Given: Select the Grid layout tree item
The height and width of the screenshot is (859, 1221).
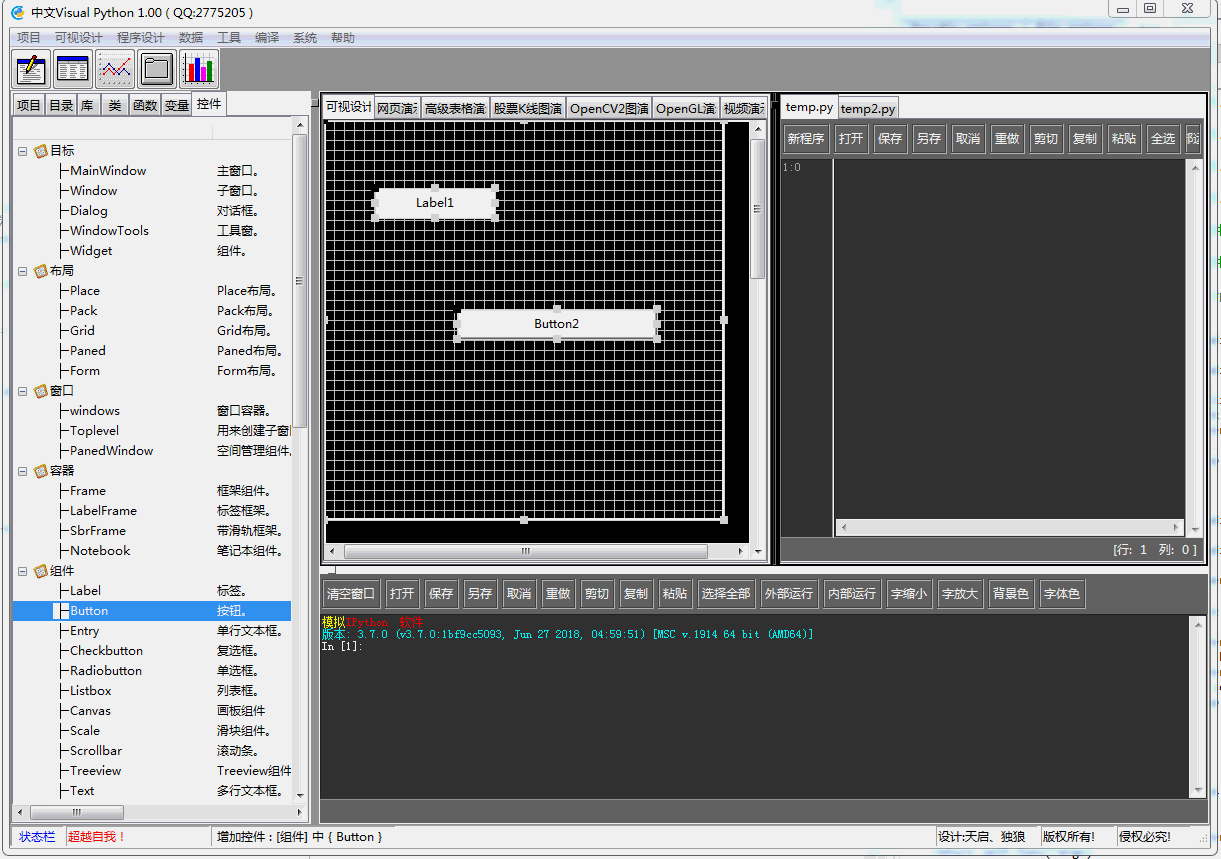Looking at the screenshot, I should pyautogui.click(x=82, y=331).
